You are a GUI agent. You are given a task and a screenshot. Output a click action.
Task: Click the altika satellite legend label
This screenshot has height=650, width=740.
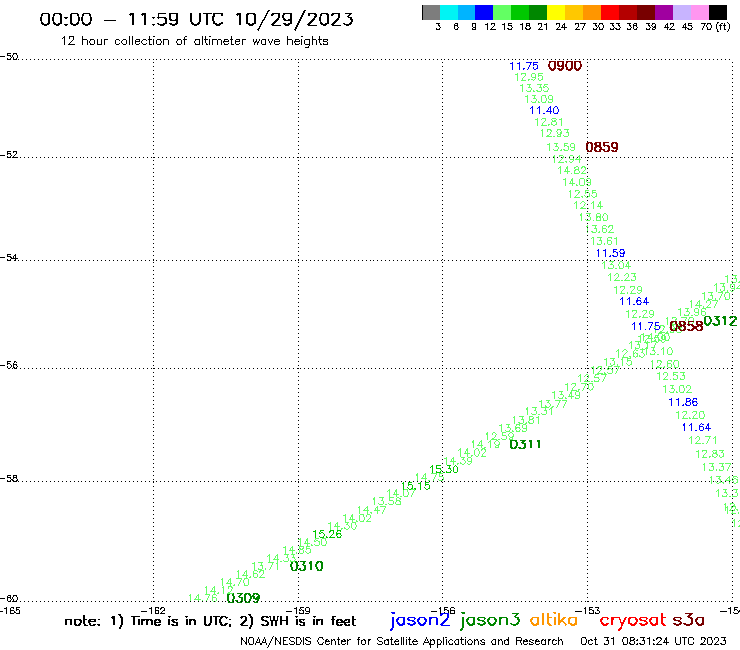(x=554, y=619)
